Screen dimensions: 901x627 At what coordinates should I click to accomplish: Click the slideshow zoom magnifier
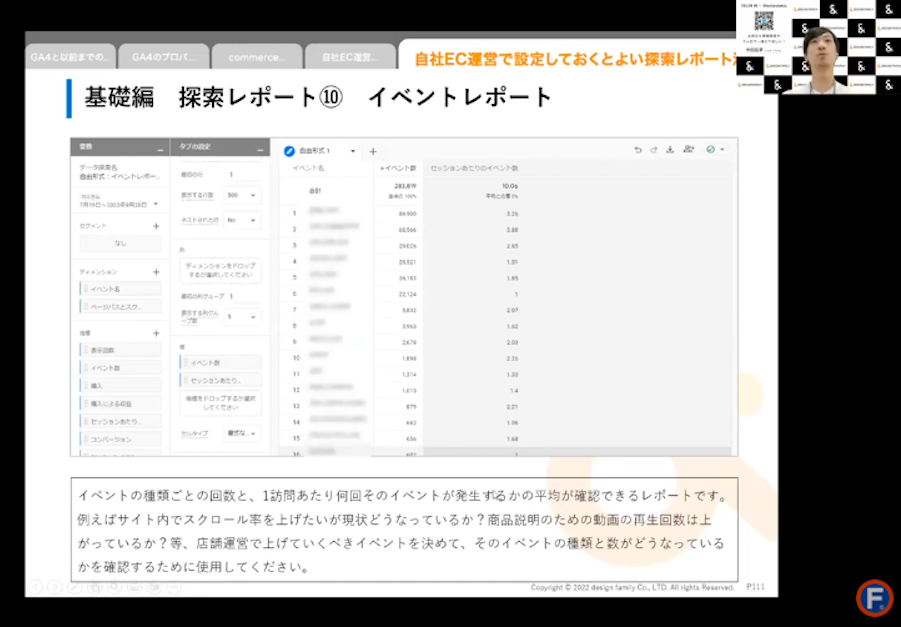pyautogui.click(x=114, y=587)
